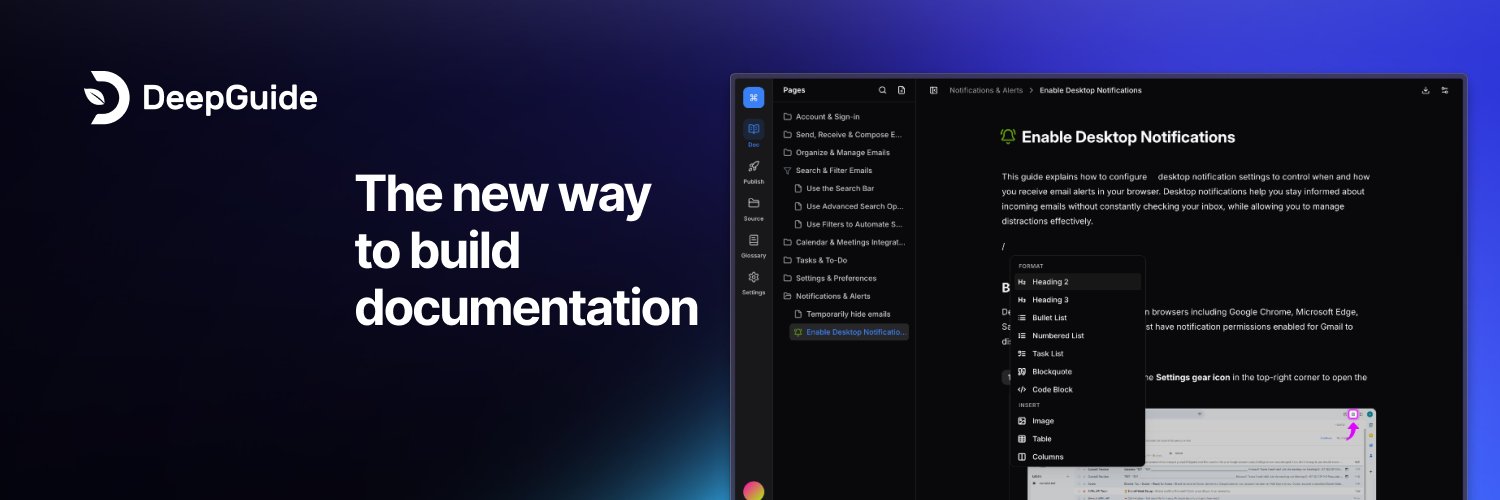This screenshot has width=1500, height=500.
Task: Collapse the Search & Filter Emails group
Action: [844, 171]
